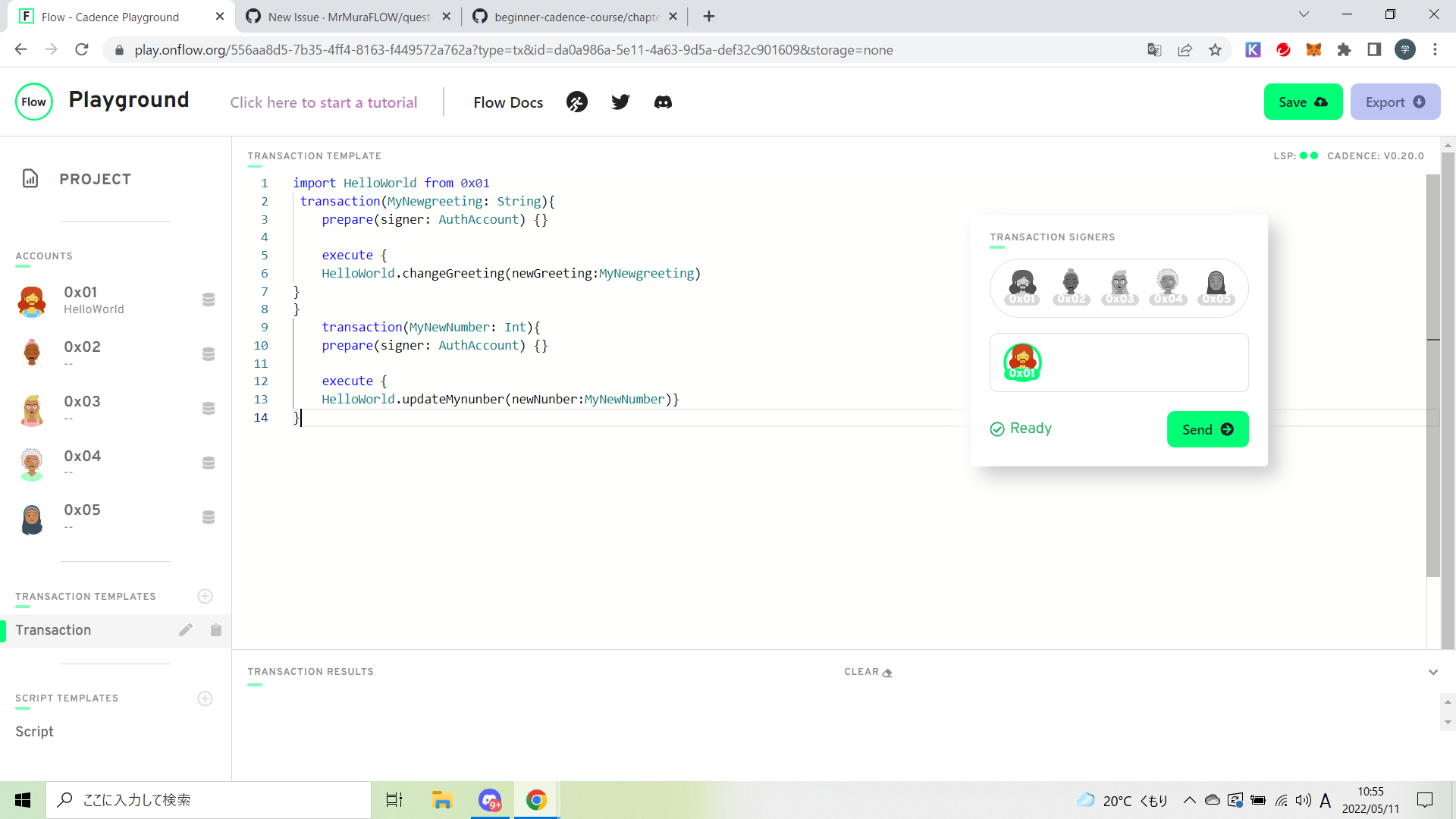Add a new script template
The width and height of the screenshot is (1456, 819).
click(x=205, y=698)
